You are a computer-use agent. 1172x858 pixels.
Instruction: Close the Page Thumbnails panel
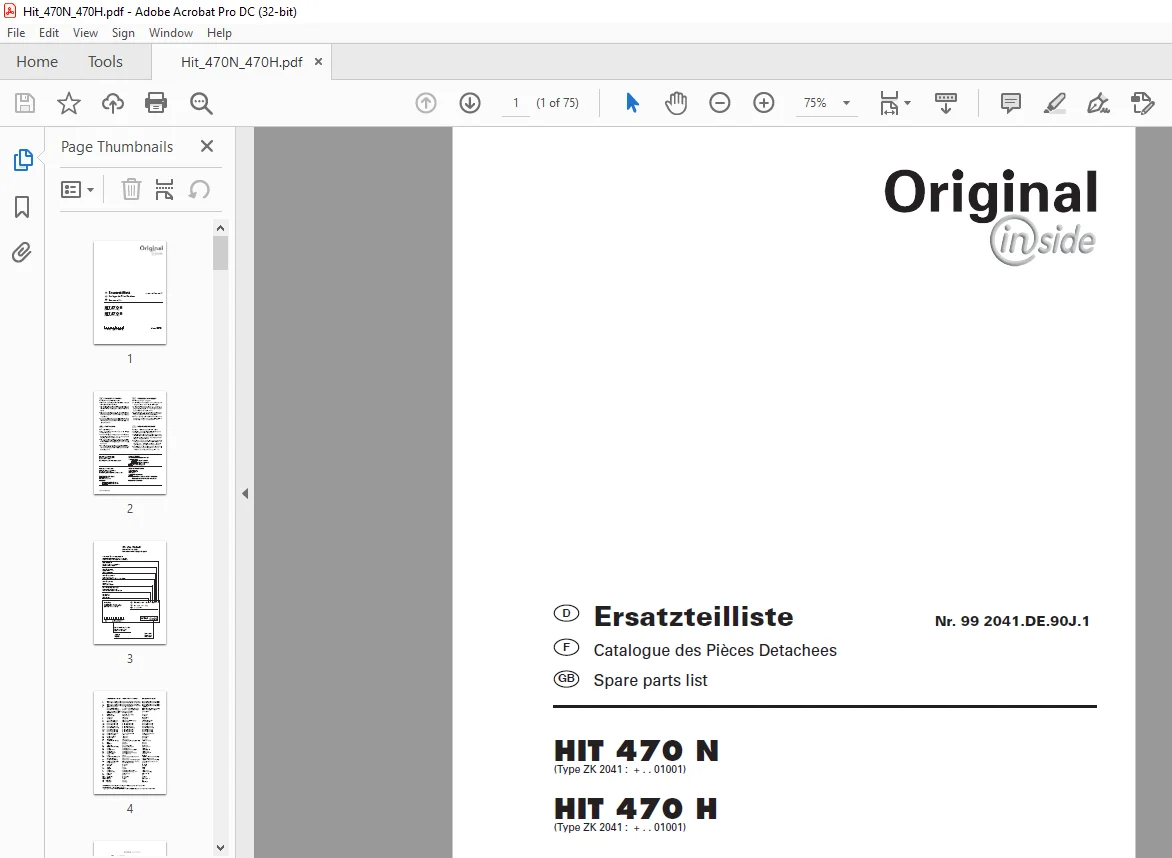(207, 146)
